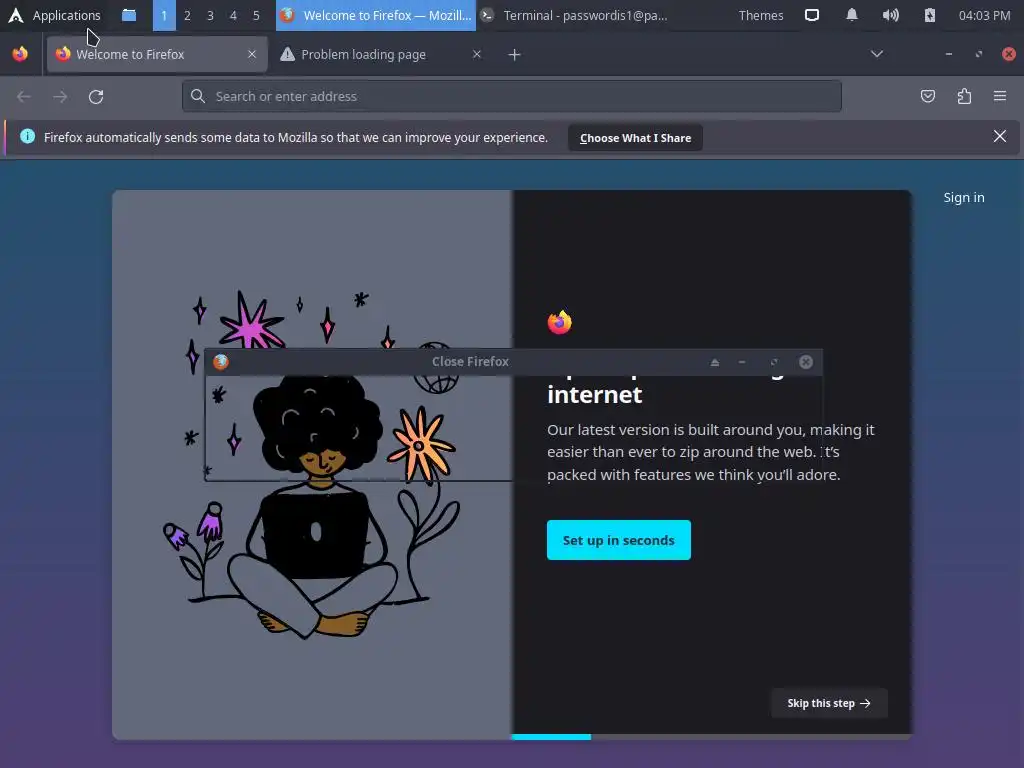Click Skip this step button

tap(829, 703)
